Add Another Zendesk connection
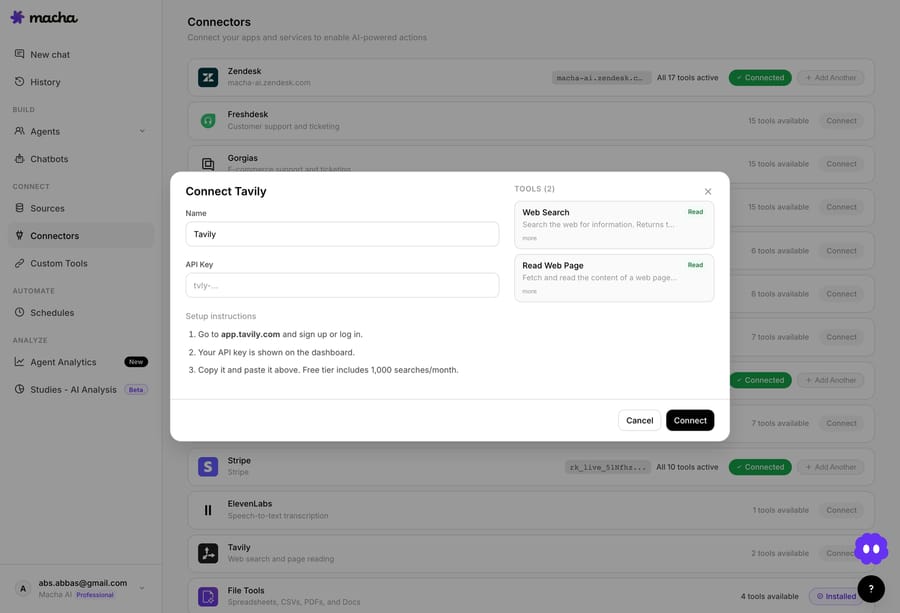The width and height of the screenshot is (900, 613). point(831,77)
